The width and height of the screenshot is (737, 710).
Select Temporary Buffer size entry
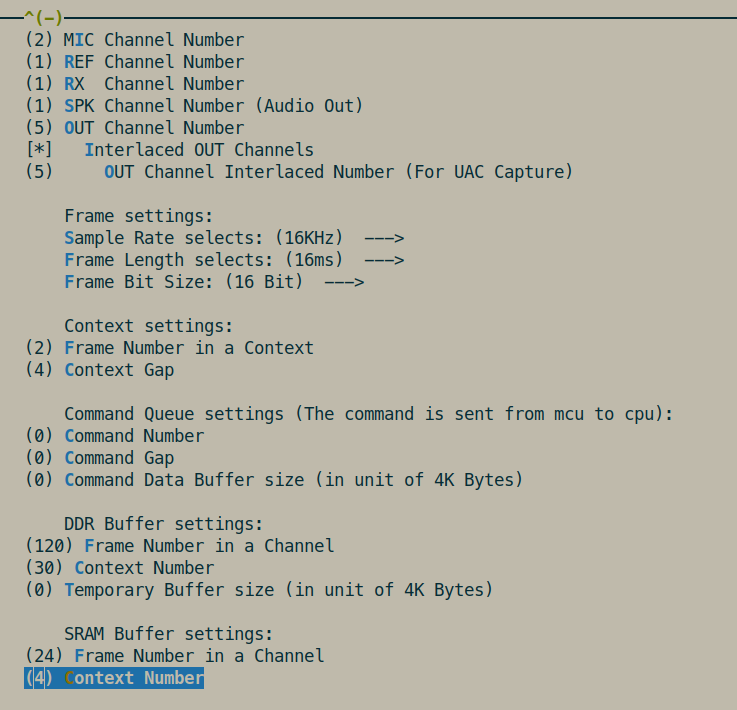pos(259,590)
